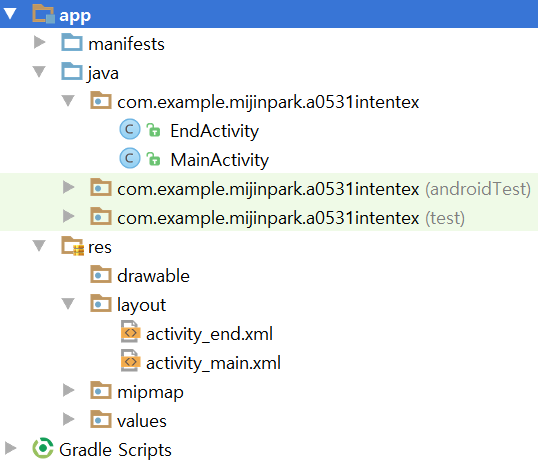Click the java folder icon
The image size is (538, 471).
click(x=72, y=71)
